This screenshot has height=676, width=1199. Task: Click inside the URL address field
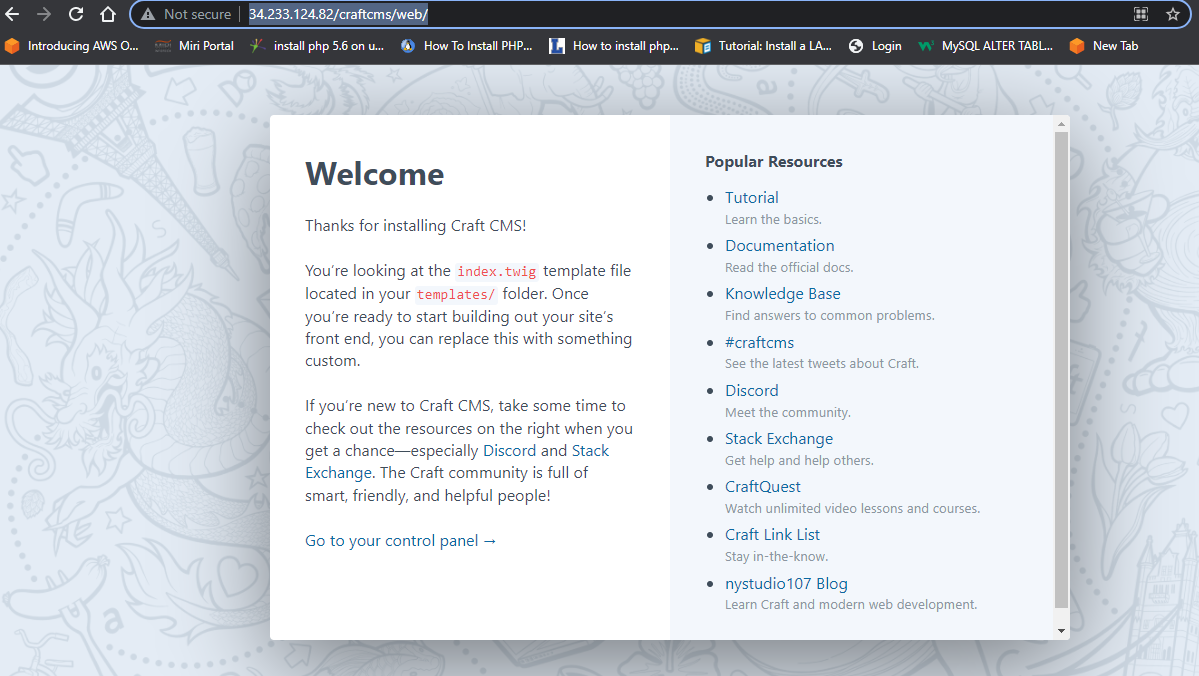(x=700, y=14)
